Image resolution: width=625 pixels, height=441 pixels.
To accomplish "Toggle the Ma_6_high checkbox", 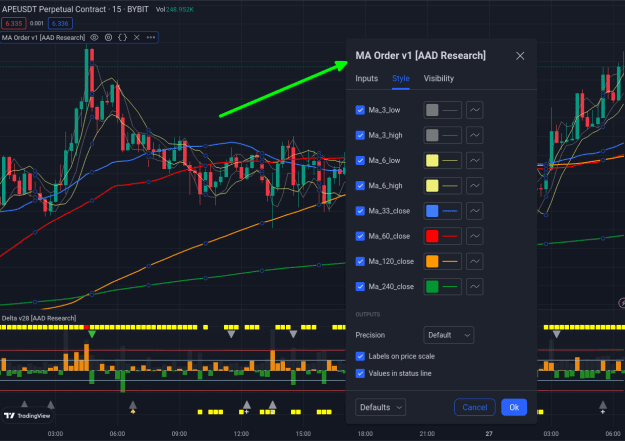I will (360, 186).
